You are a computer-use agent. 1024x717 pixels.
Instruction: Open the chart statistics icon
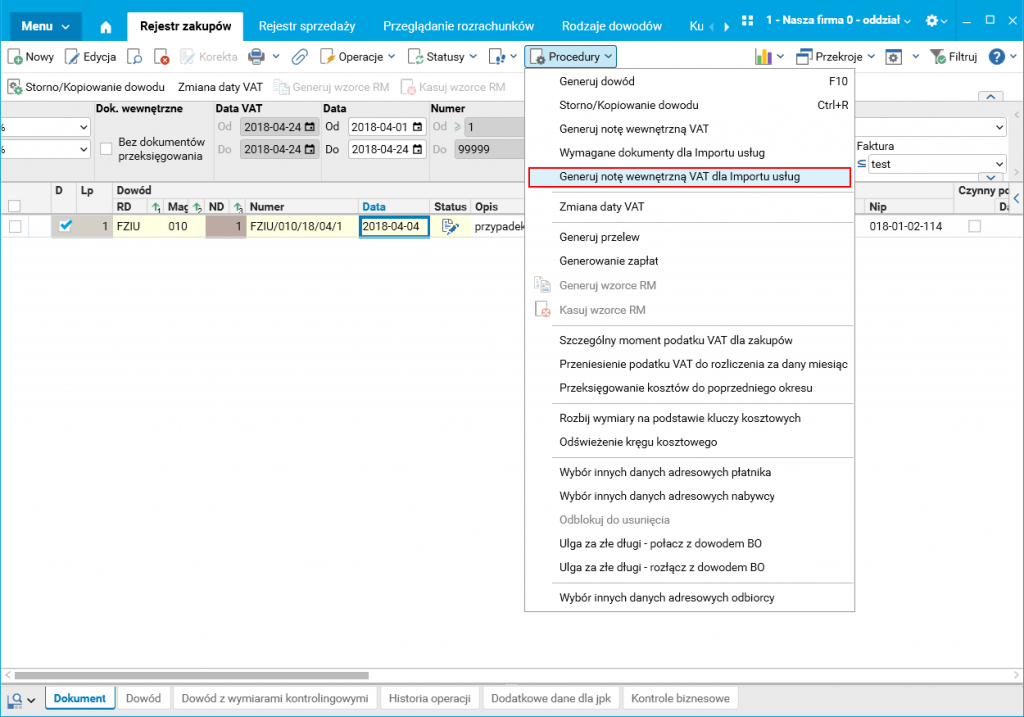[763, 57]
